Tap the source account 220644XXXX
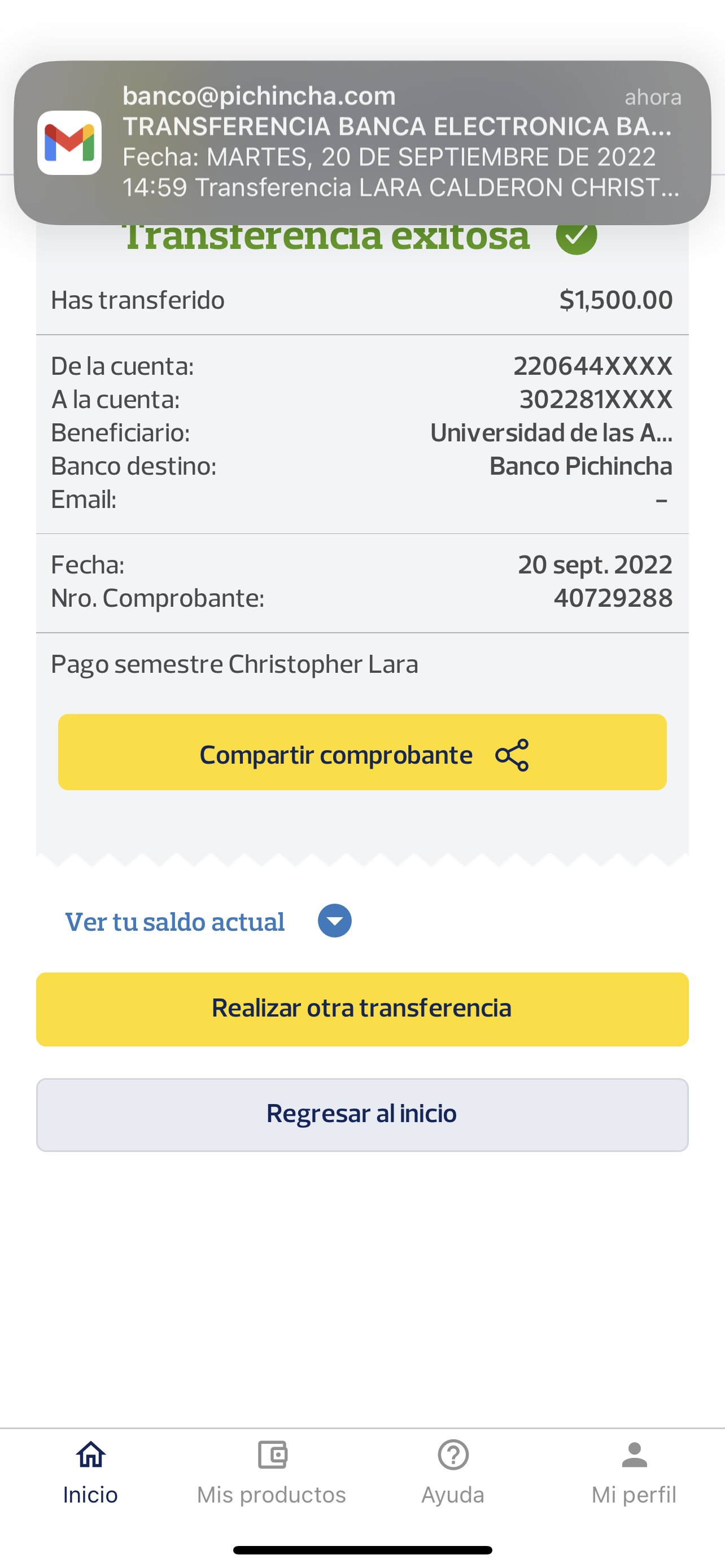The height and width of the screenshot is (1568, 725). [592, 366]
